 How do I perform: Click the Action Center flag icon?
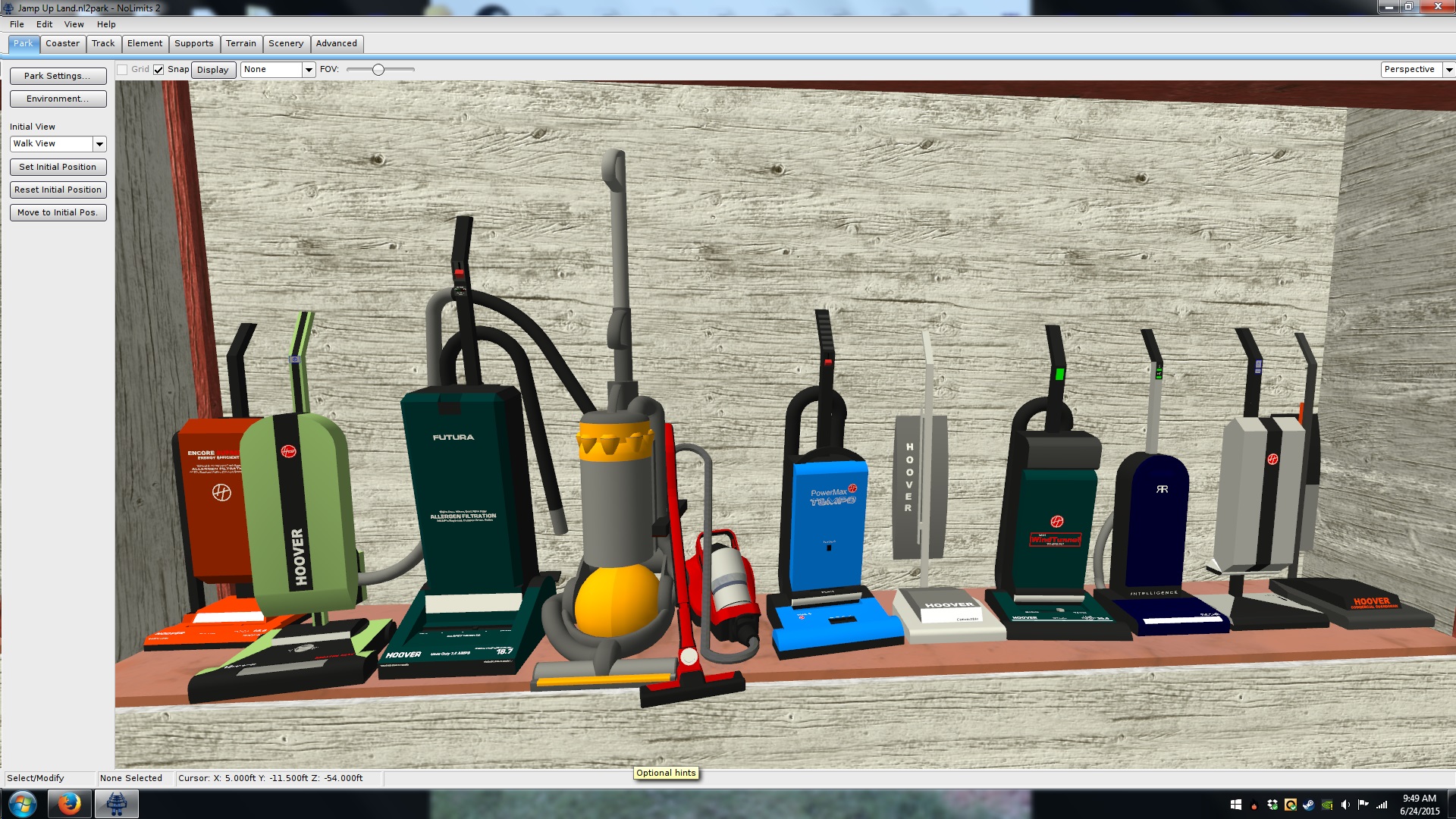click(1363, 805)
